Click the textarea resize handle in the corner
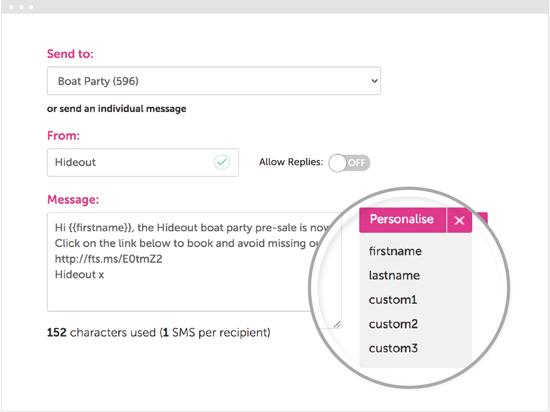550x412 pixels. pos(337,324)
